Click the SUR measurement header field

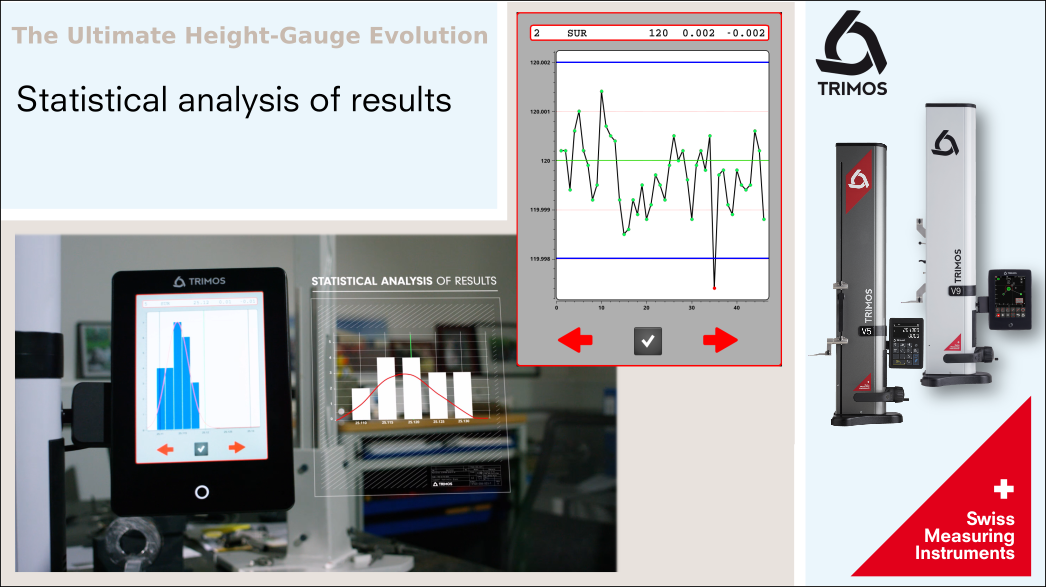(650, 33)
